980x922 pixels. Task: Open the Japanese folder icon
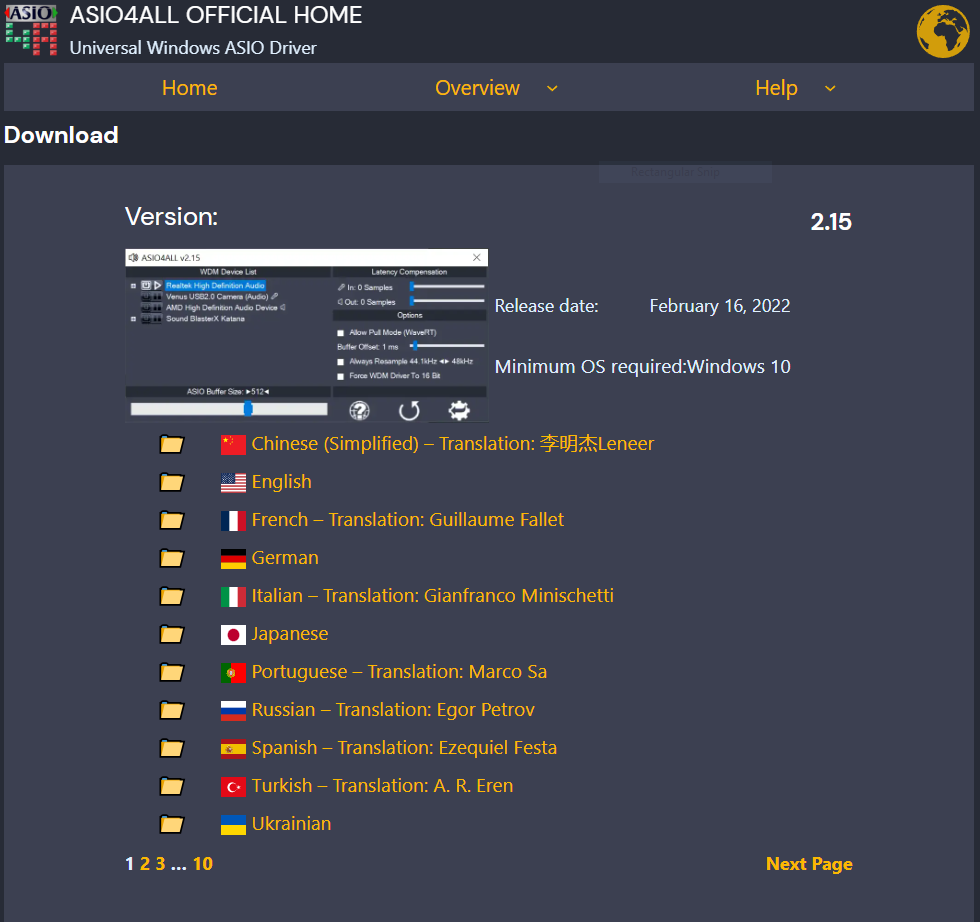pos(171,634)
